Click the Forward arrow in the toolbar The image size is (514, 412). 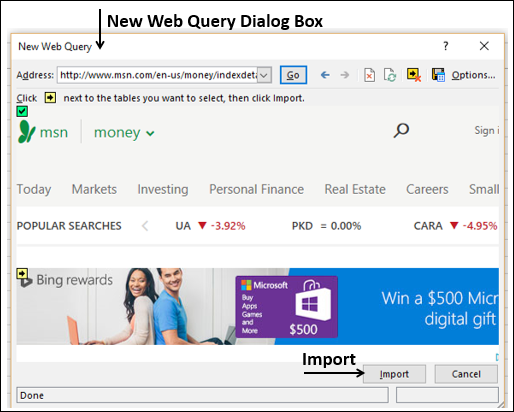tap(345, 75)
